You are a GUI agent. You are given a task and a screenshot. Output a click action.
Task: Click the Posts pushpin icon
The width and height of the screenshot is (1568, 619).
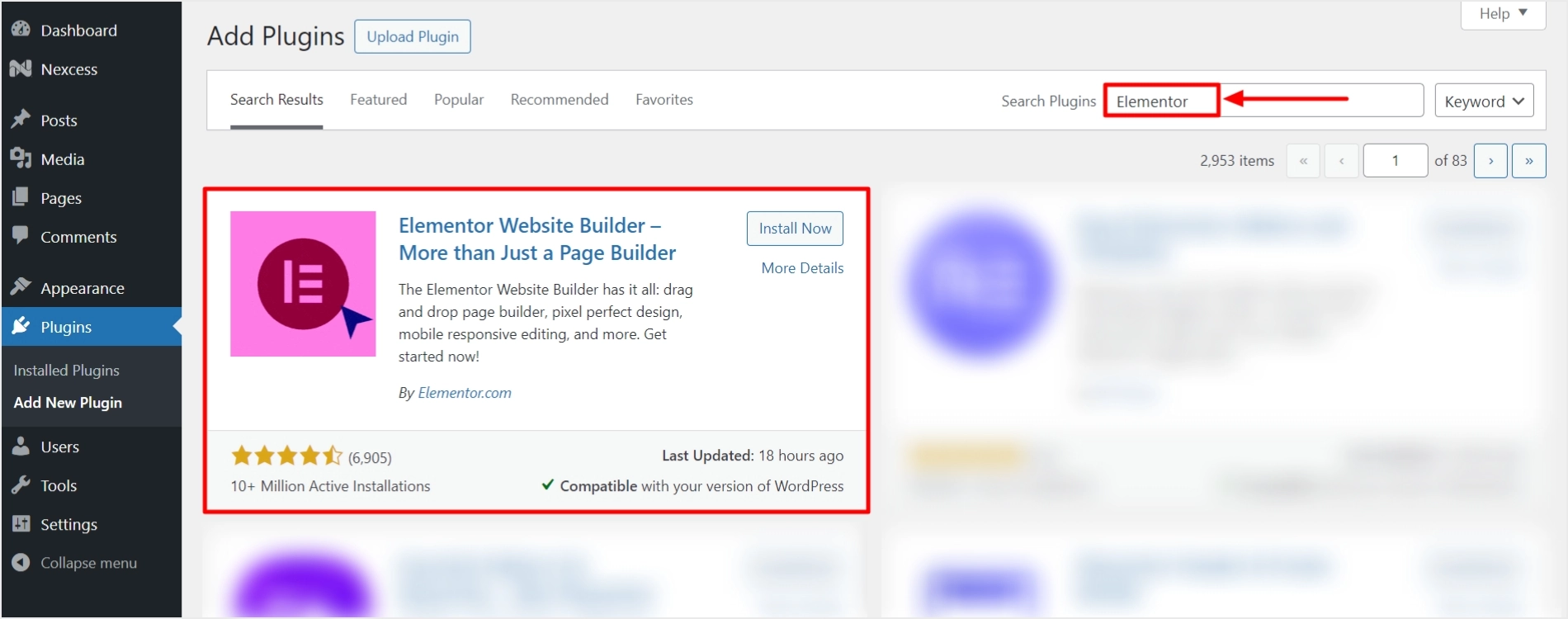coord(21,120)
